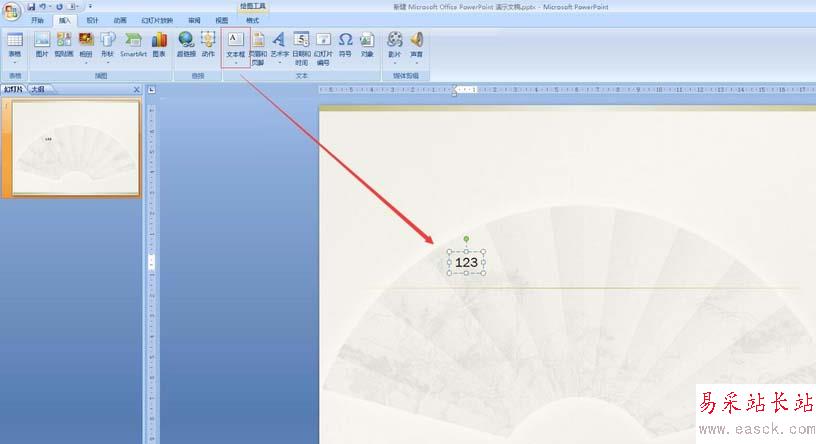Undo the last action
This screenshot has height=444, width=816.
click(x=43, y=7)
